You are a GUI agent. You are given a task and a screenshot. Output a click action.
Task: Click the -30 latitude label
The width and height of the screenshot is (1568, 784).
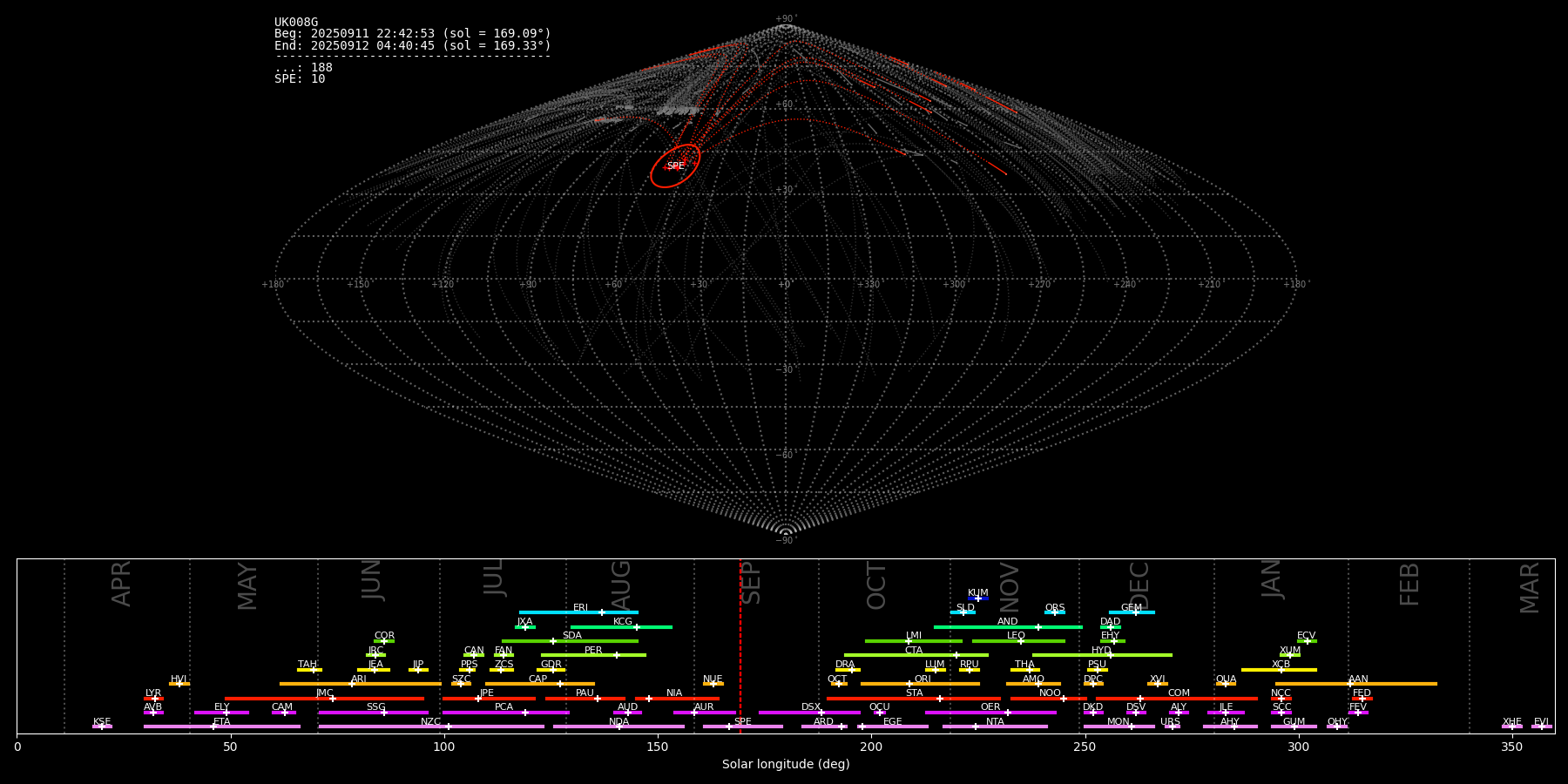(x=785, y=370)
